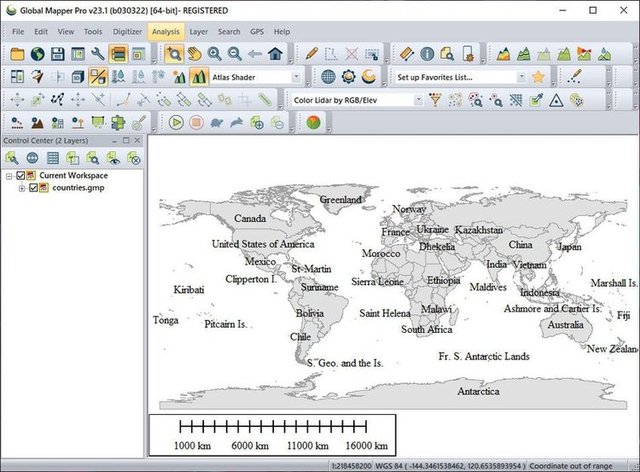Screen dimensions: 640x472
Task: Open the Atlas Shader dropdown
Action: click(x=297, y=76)
